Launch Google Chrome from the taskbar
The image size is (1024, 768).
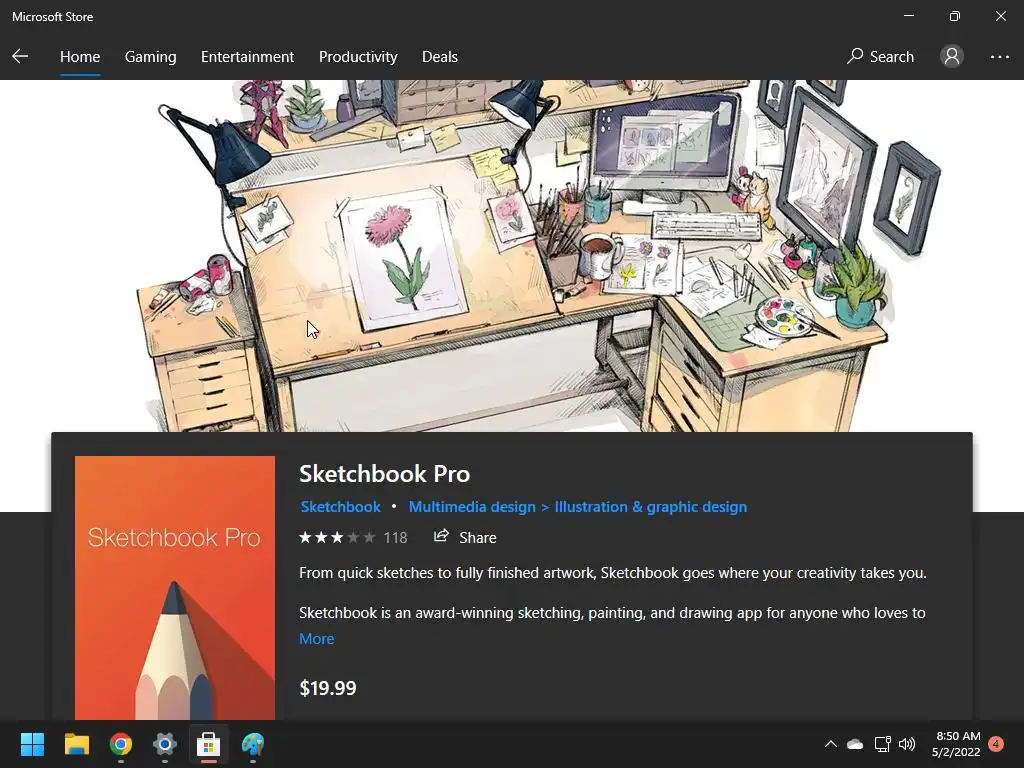(x=121, y=744)
